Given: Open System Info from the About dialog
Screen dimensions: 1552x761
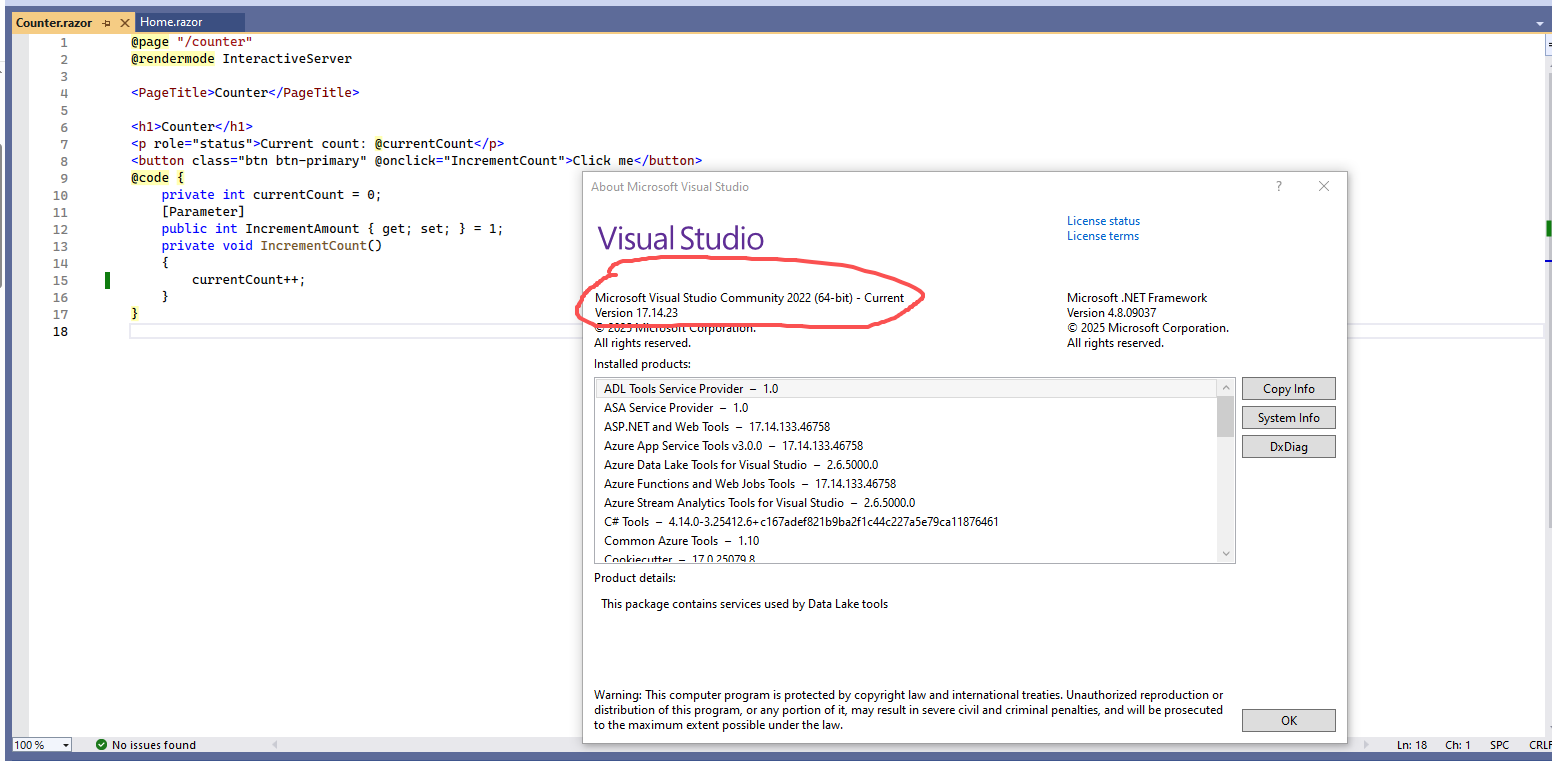Looking at the screenshot, I should (x=1288, y=418).
